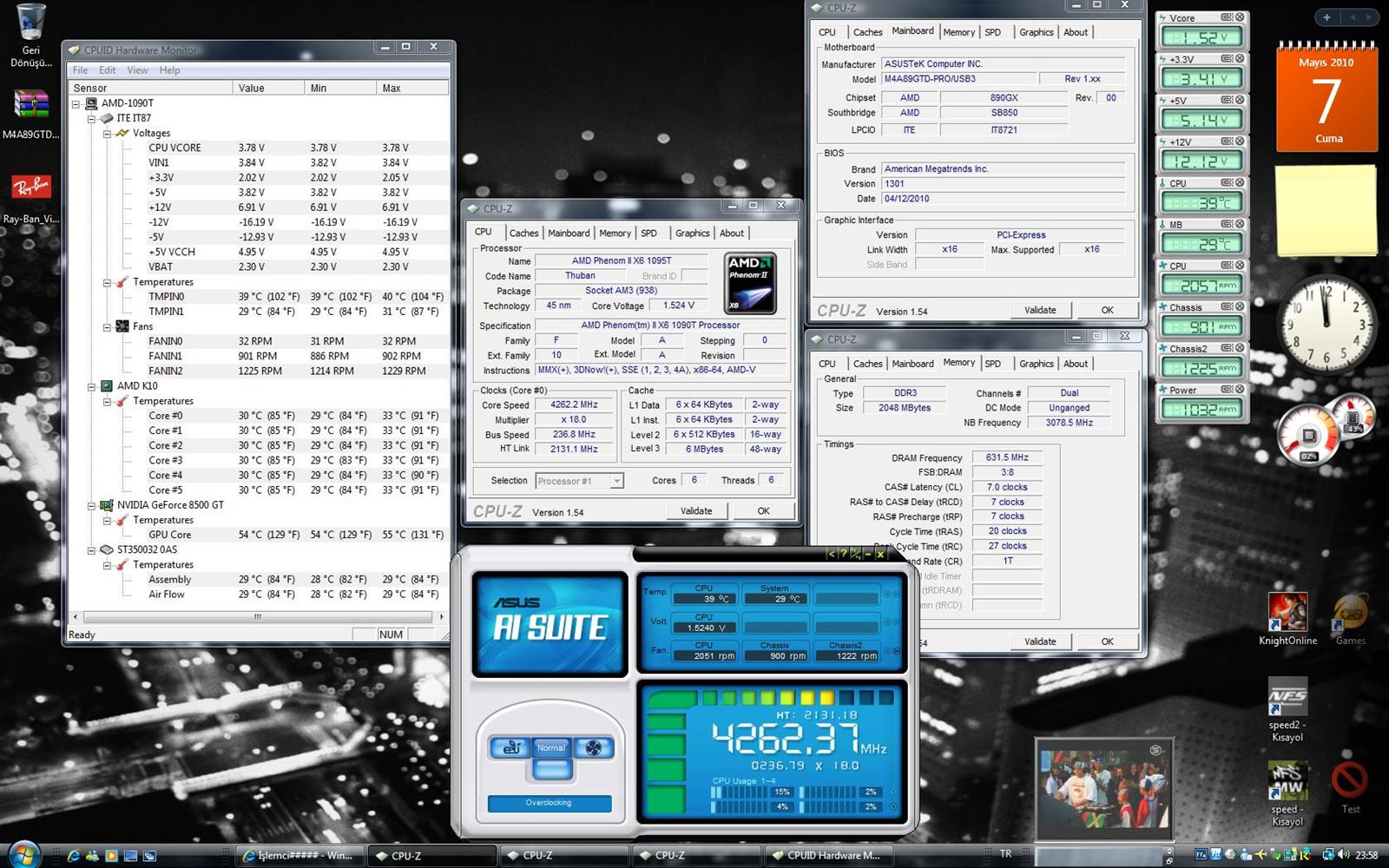Click OK in the CPU-Z motherboard window

[1108, 310]
